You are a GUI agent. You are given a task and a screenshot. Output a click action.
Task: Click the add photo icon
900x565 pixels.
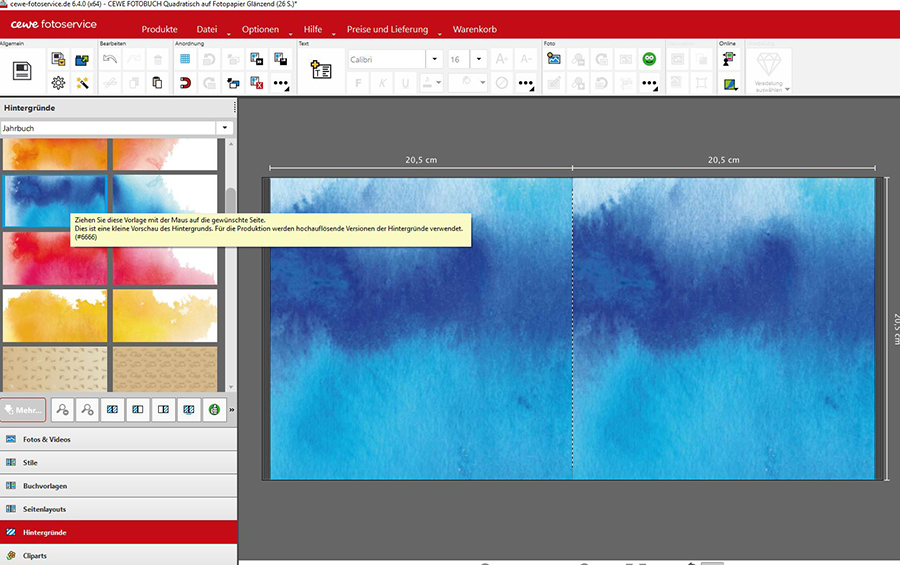coord(554,59)
